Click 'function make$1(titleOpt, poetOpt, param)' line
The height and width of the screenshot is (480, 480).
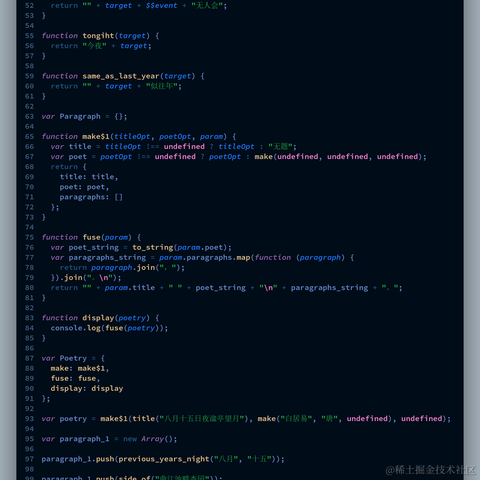pyautogui.click(x=139, y=137)
